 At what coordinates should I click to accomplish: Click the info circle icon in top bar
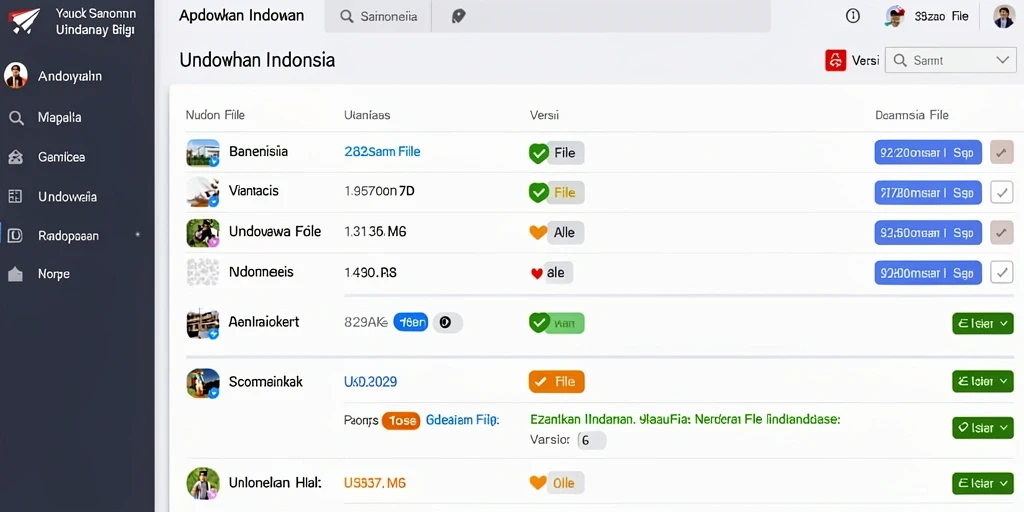pos(853,16)
